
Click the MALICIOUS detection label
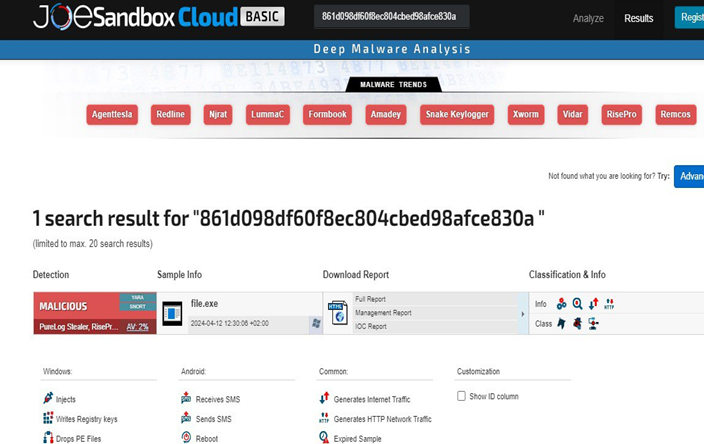[63, 306]
